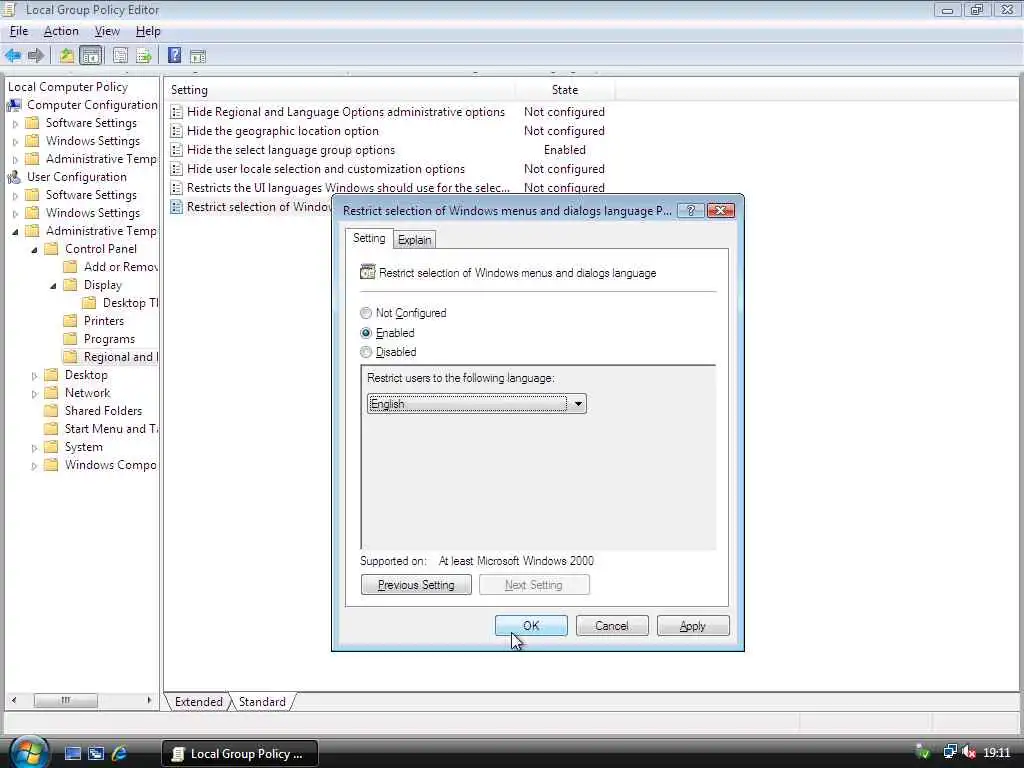The height and width of the screenshot is (768, 1024).
Task: Click the Show/Hide Action Pane icon
Action: coord(198,57)
